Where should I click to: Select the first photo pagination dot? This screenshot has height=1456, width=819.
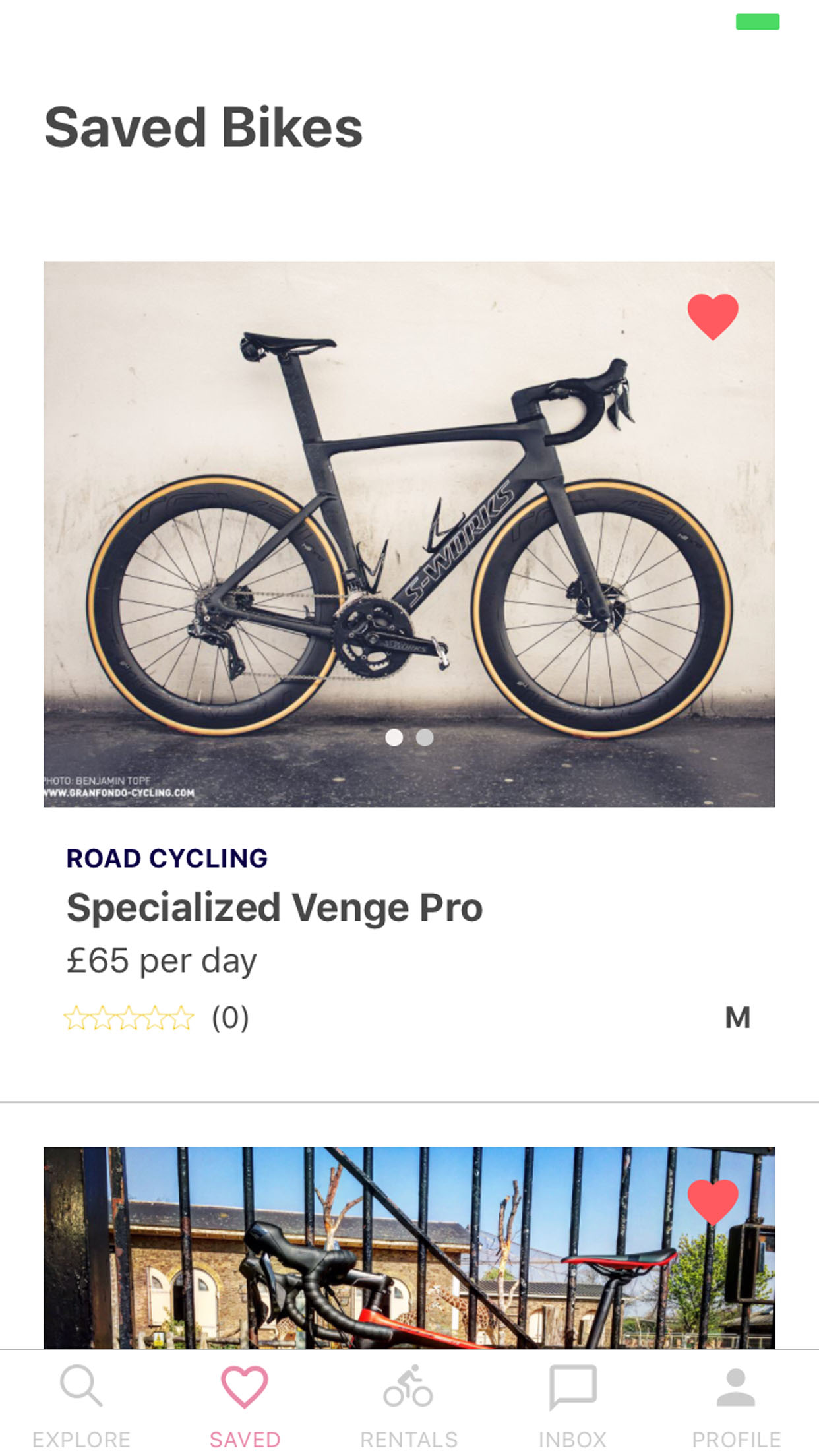[394, 737]
